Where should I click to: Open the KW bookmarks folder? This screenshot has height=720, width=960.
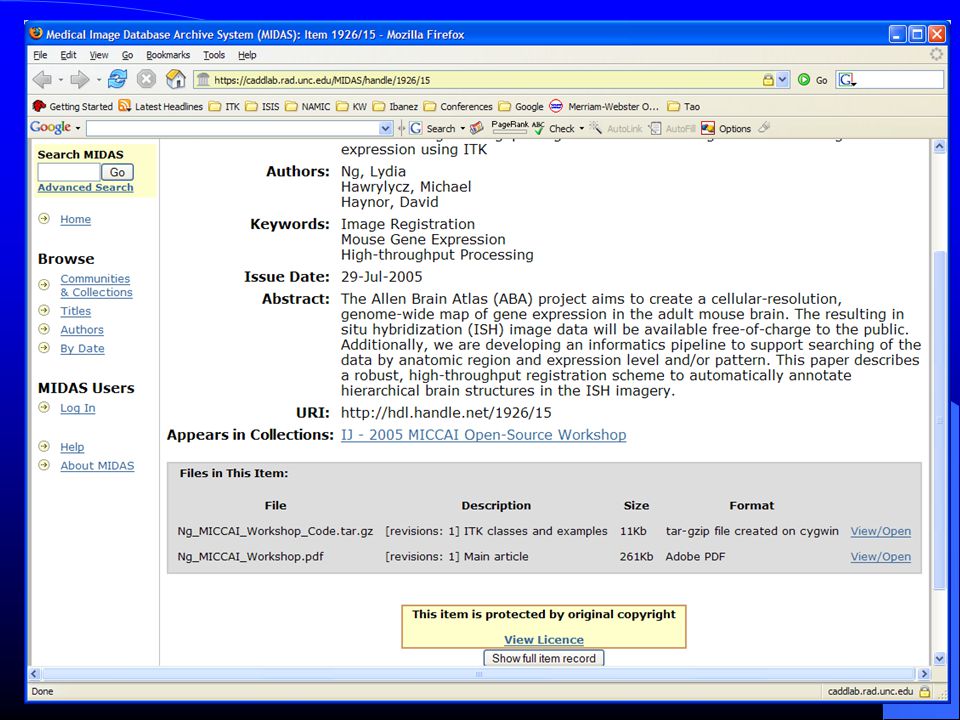351,107
